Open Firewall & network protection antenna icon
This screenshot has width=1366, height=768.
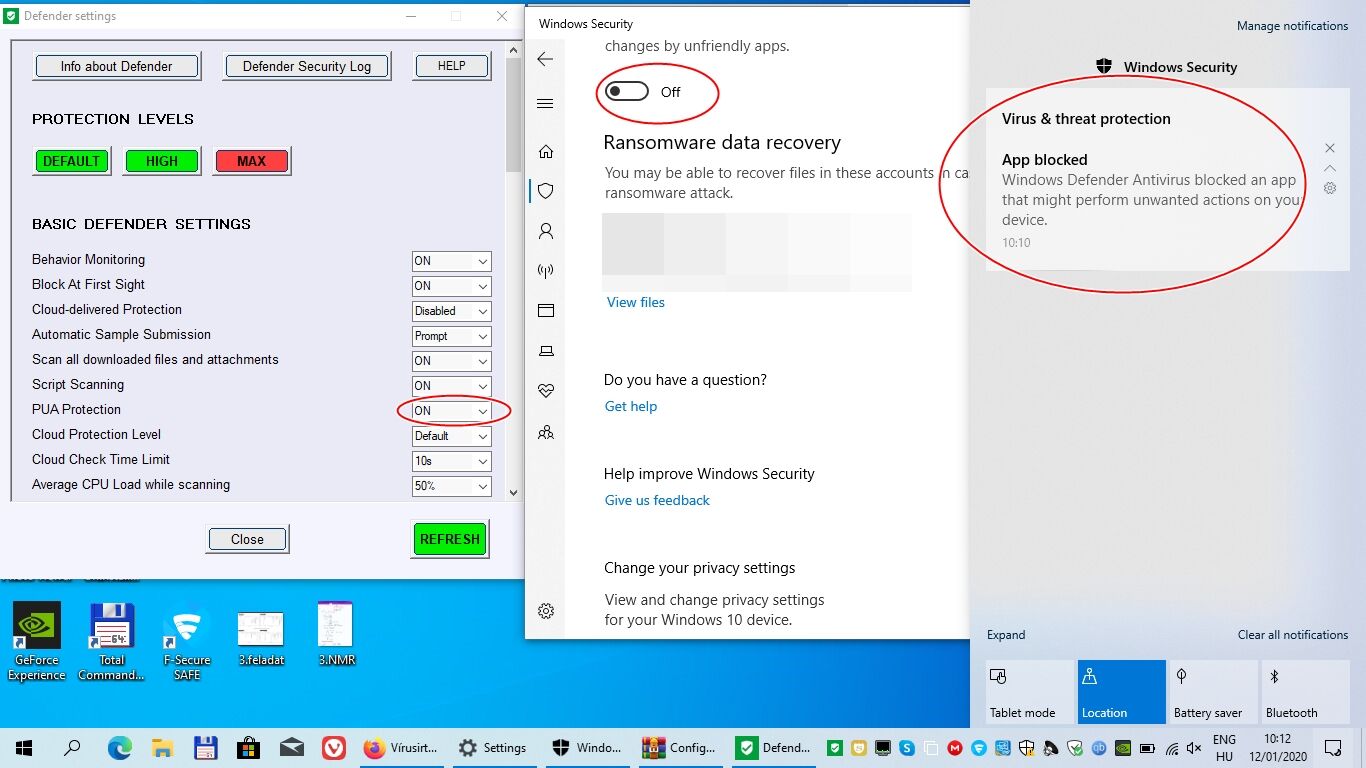click(x=546, y=271)
